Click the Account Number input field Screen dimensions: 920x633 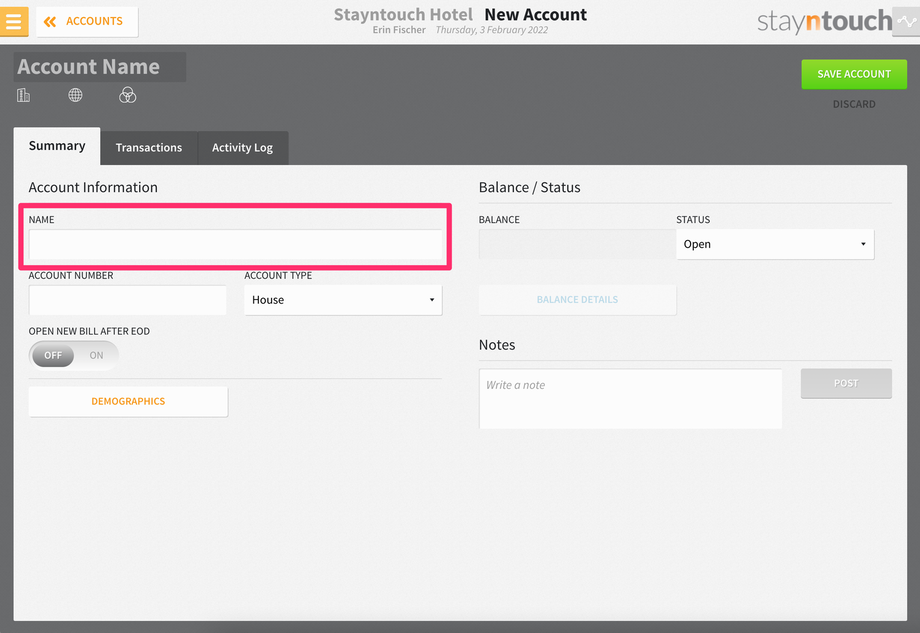[127, 300]
